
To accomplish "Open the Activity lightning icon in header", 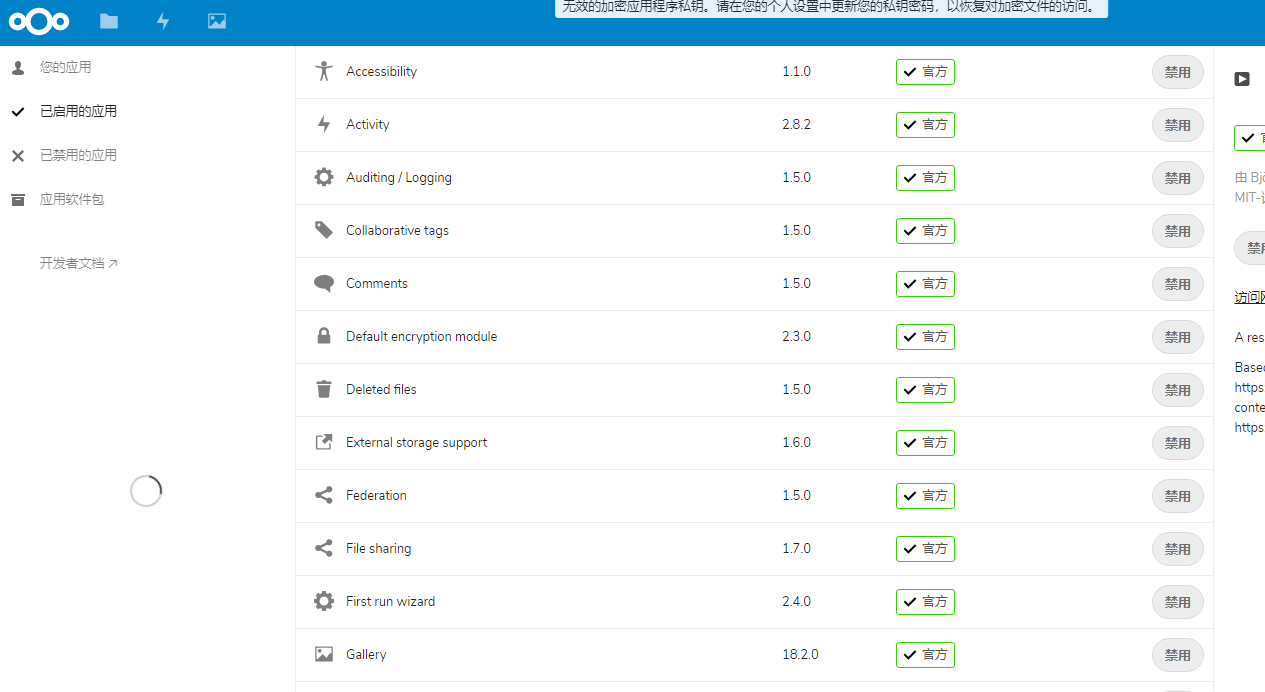I will (x=163, y=21).
